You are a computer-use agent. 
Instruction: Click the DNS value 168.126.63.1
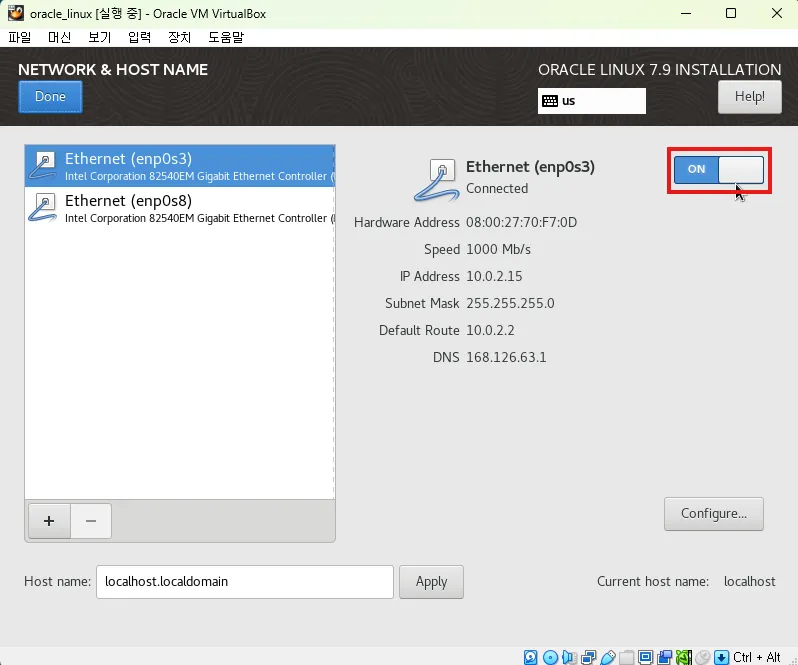506,357
